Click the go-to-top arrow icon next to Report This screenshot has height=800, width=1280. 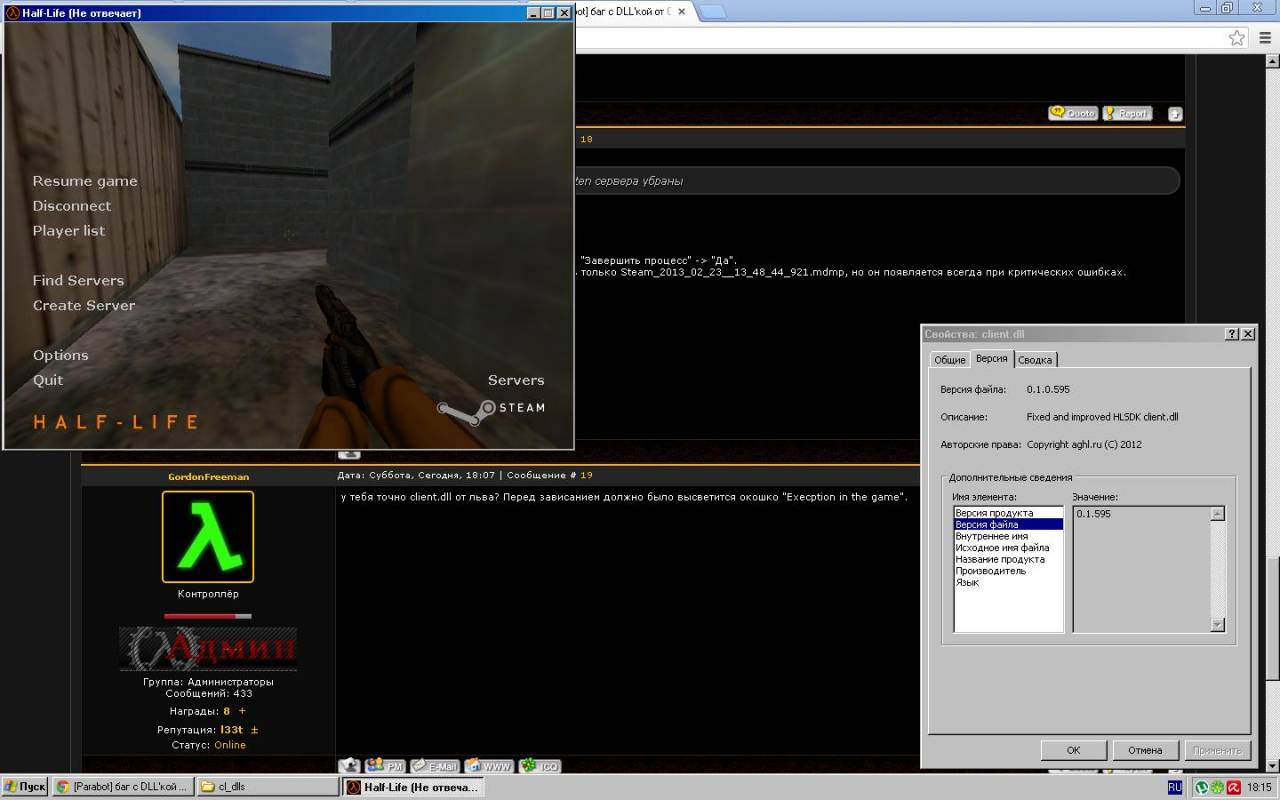(1175, 114)
